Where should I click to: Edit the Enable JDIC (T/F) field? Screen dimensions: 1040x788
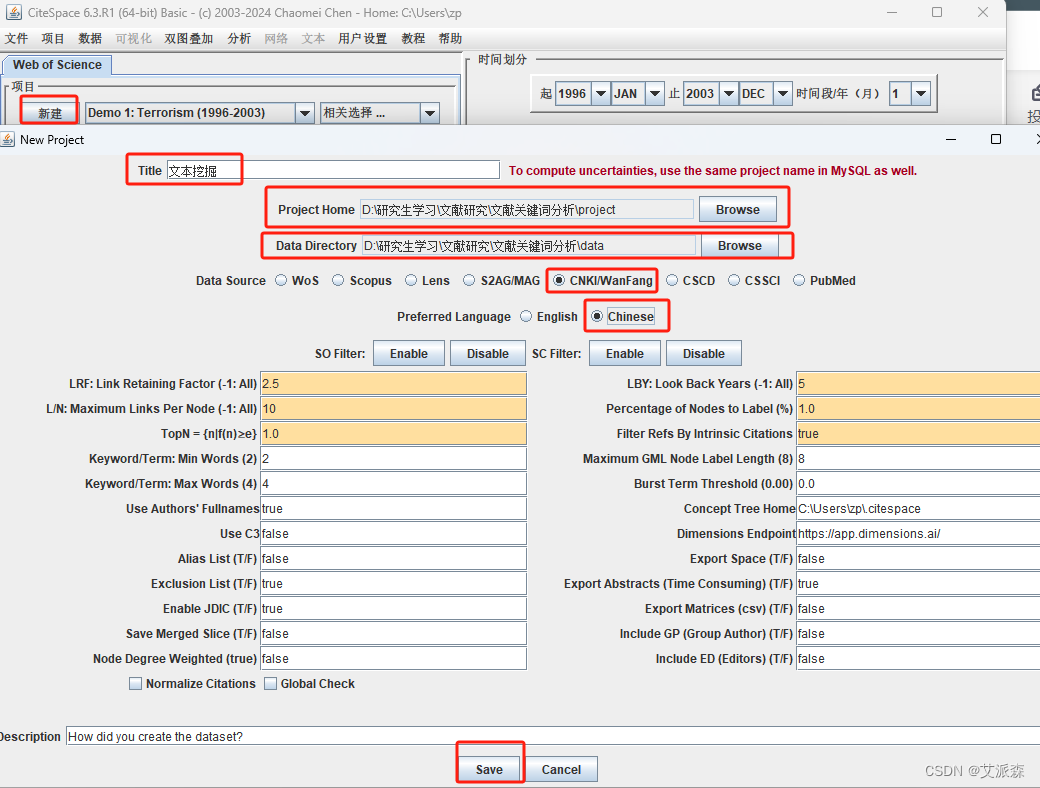coord(393,608)
